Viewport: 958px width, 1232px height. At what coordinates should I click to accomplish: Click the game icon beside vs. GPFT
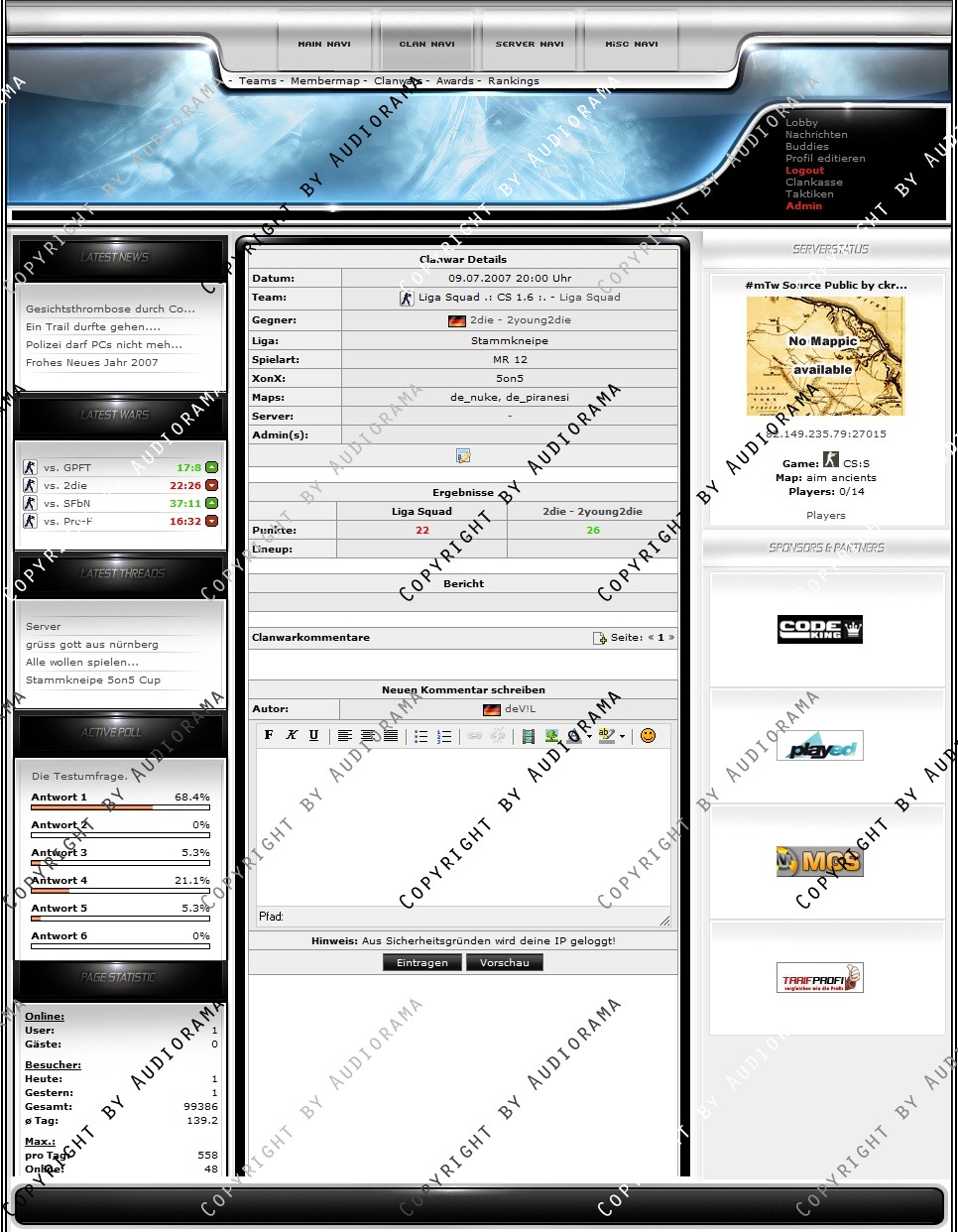(x=30, y=467)
